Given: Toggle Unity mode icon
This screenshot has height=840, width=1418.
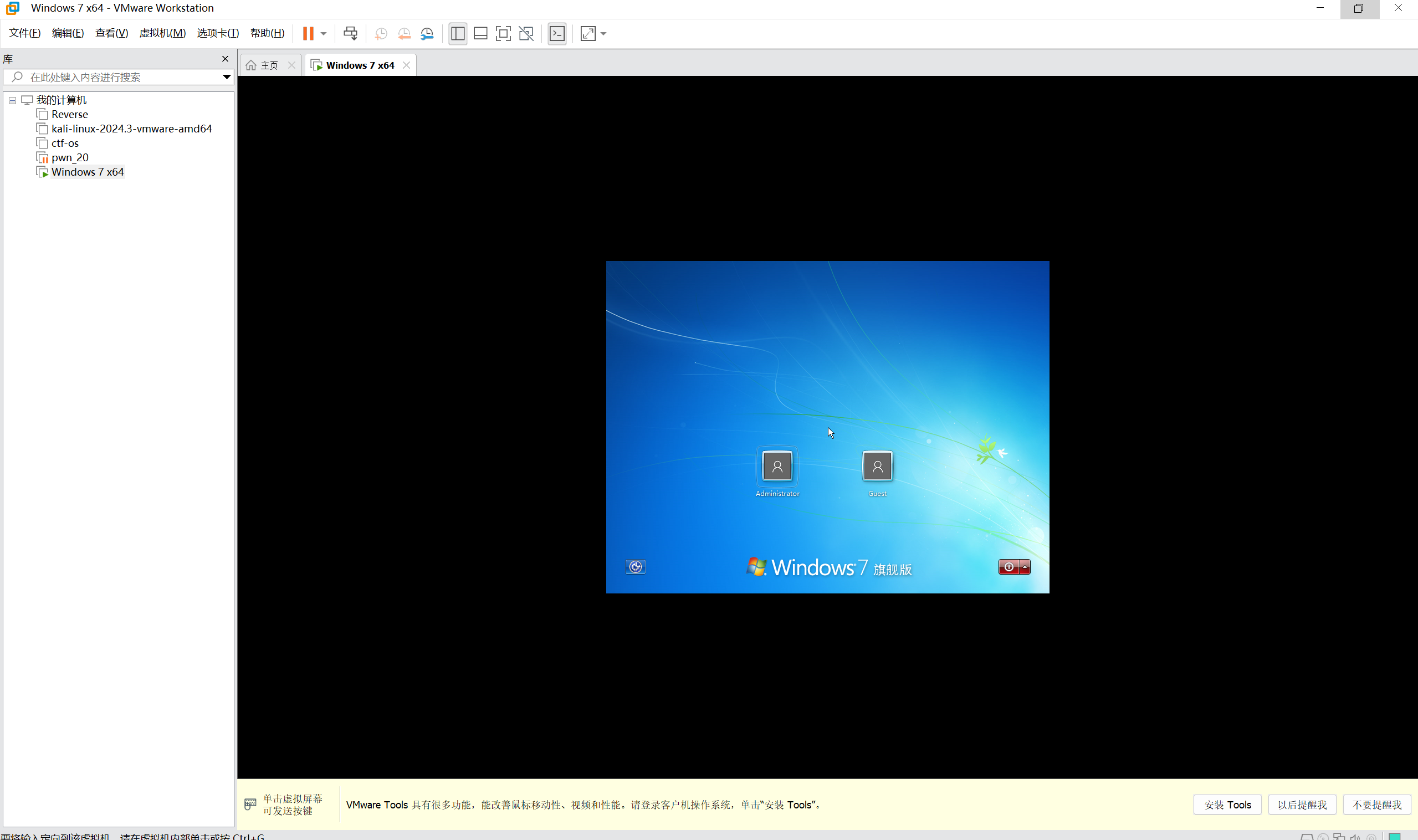Looking at the screenshot, I should [x=526, y=33].
